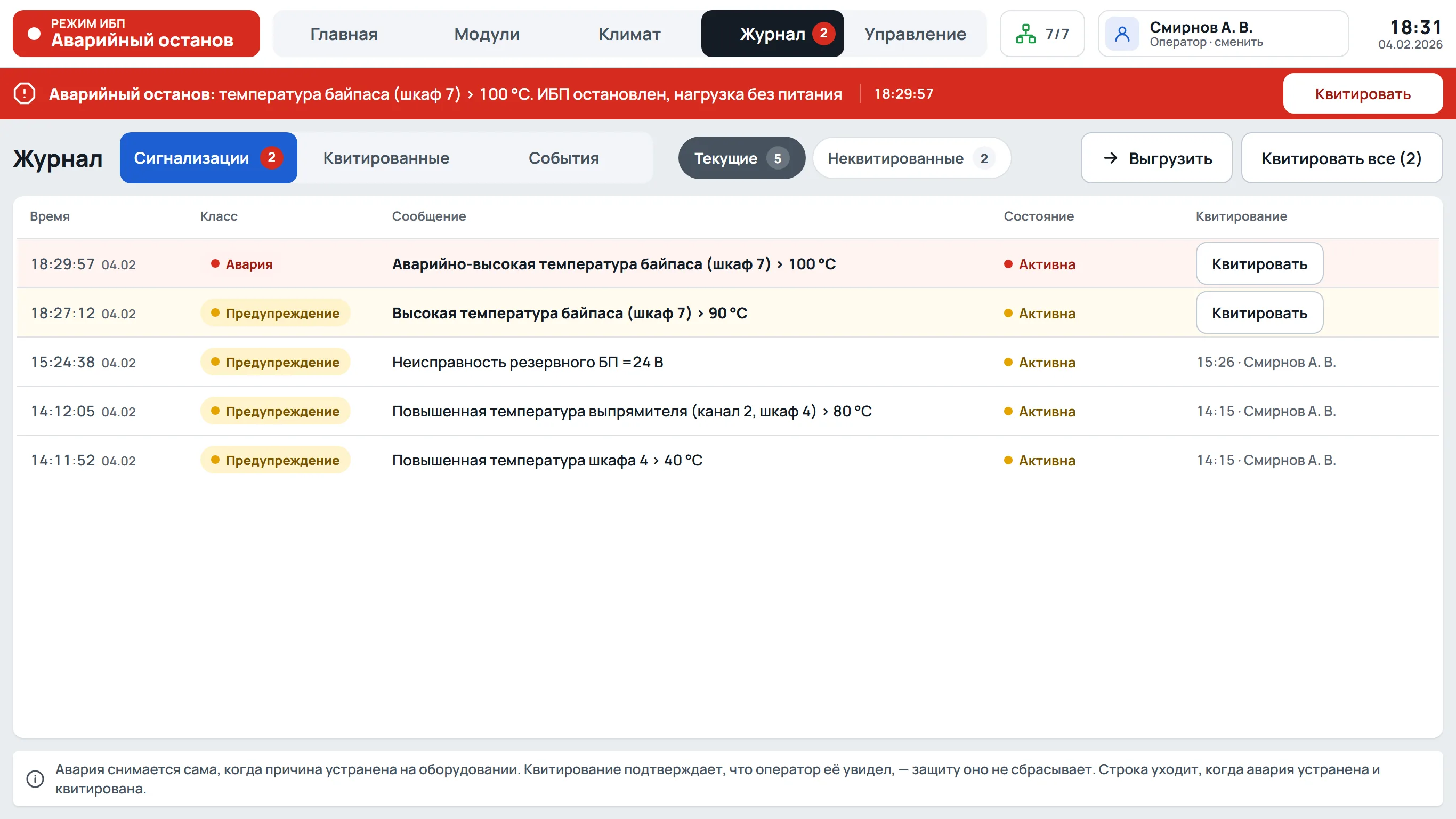Click the message Высокая температура байпаса (шкаф 7) › 90 °C
Viewport: 1456px width, 819px height.
pos(569,313)
